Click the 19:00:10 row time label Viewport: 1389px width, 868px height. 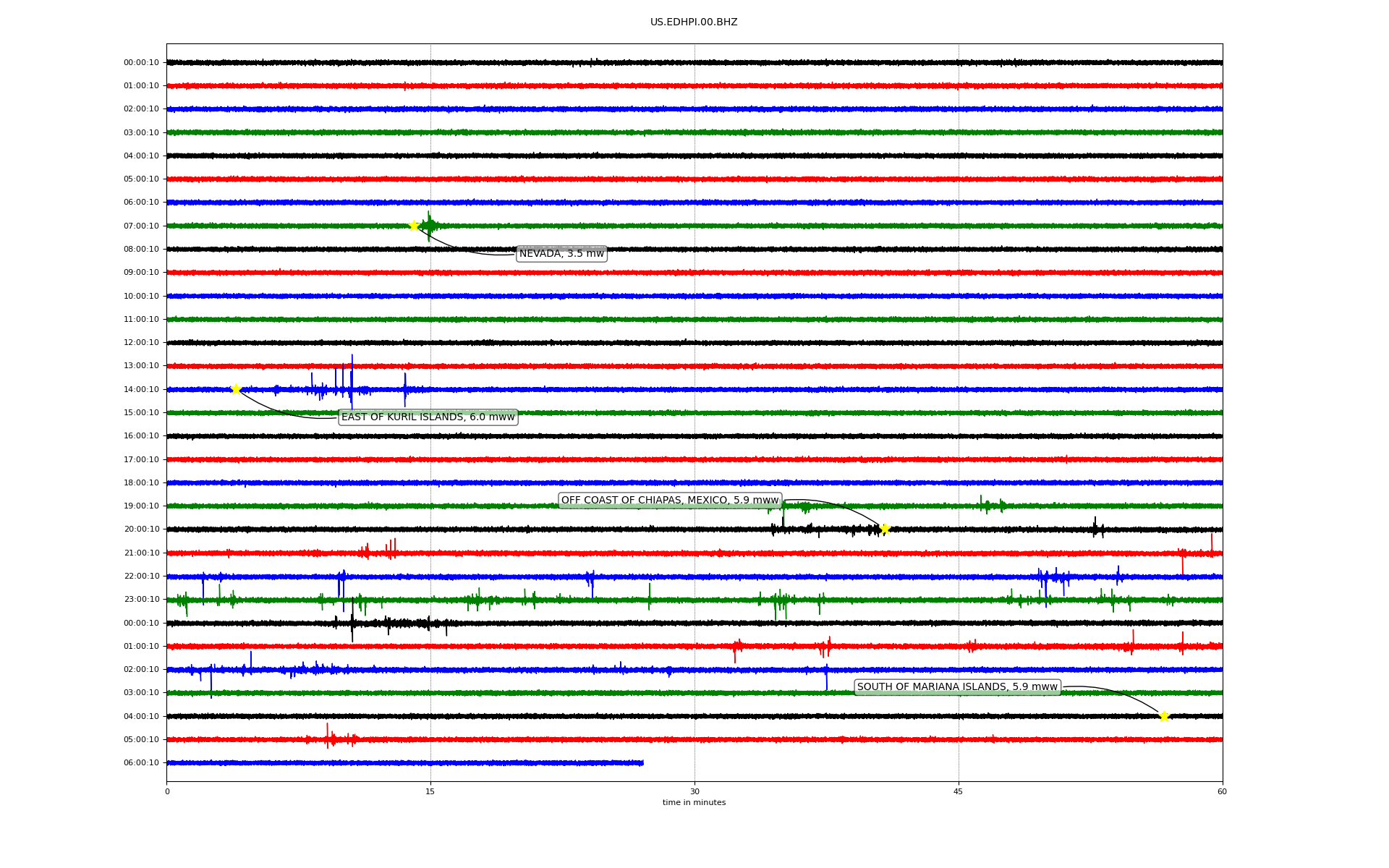pyautogui.click(x=141, y=506)
